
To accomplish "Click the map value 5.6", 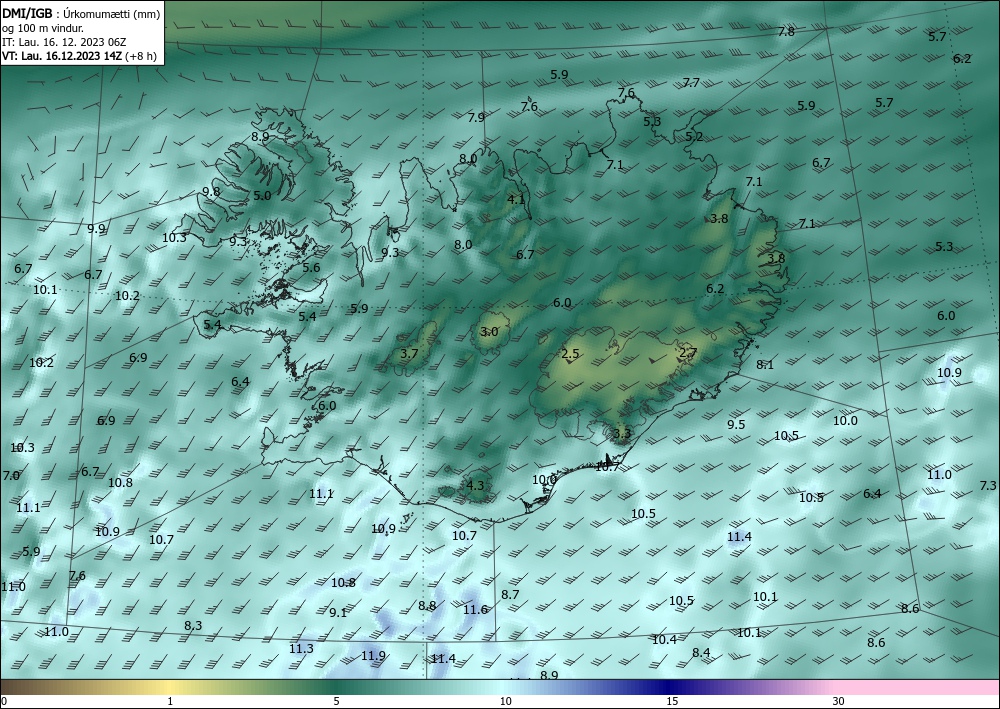I will [x=311, y=268].
